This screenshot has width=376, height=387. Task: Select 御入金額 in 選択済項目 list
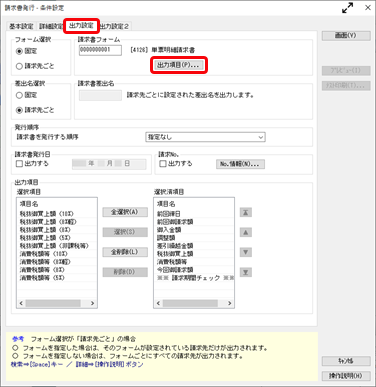coord(194,230)
